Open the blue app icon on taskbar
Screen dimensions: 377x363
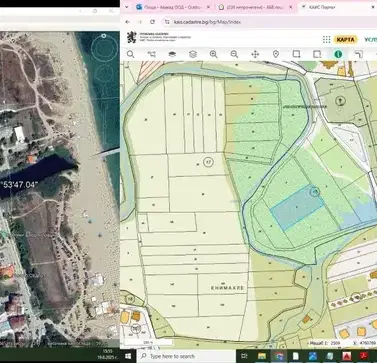[x=313, y=356]
